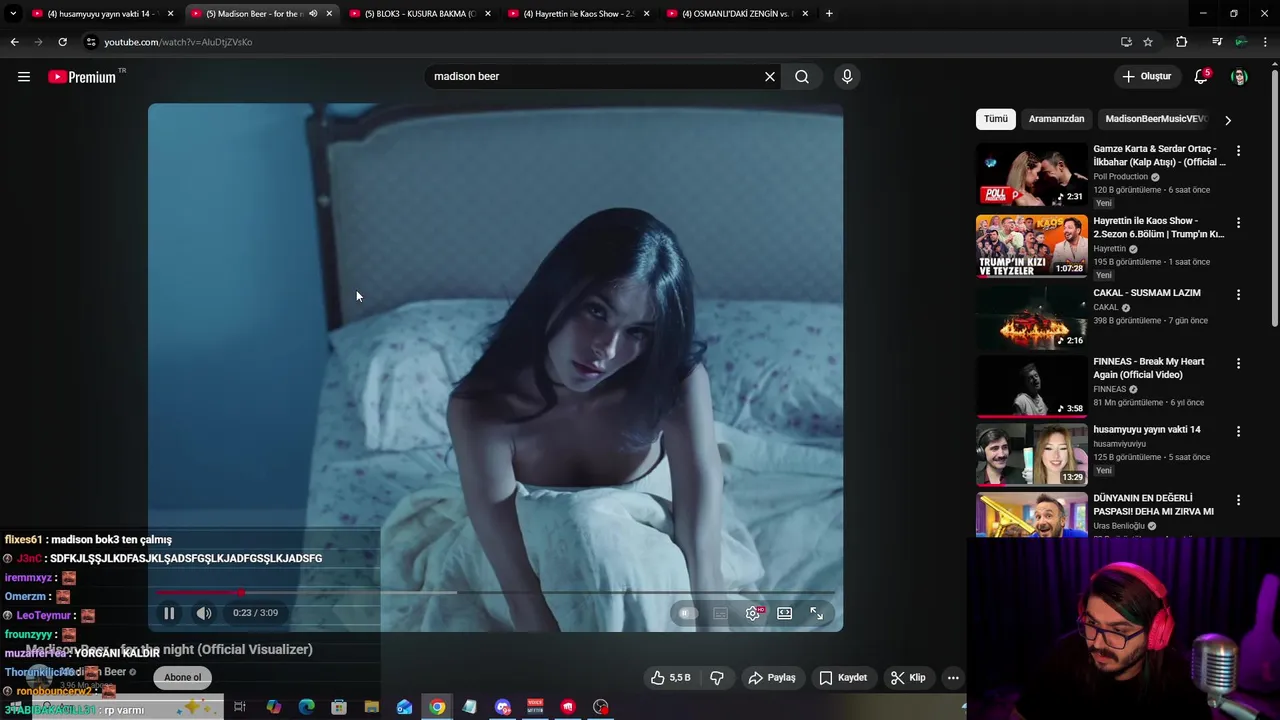Switch to Hayrettin ile Kaos Show tab
The image size is (1280, 720).
pyautogui.click(x=578, y=14)
